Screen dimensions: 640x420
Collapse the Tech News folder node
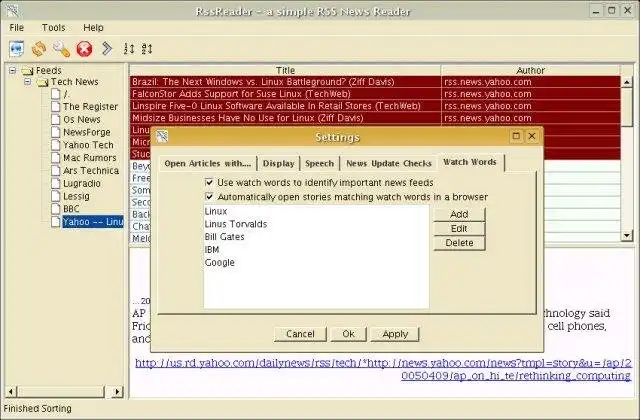coord(27,82)
